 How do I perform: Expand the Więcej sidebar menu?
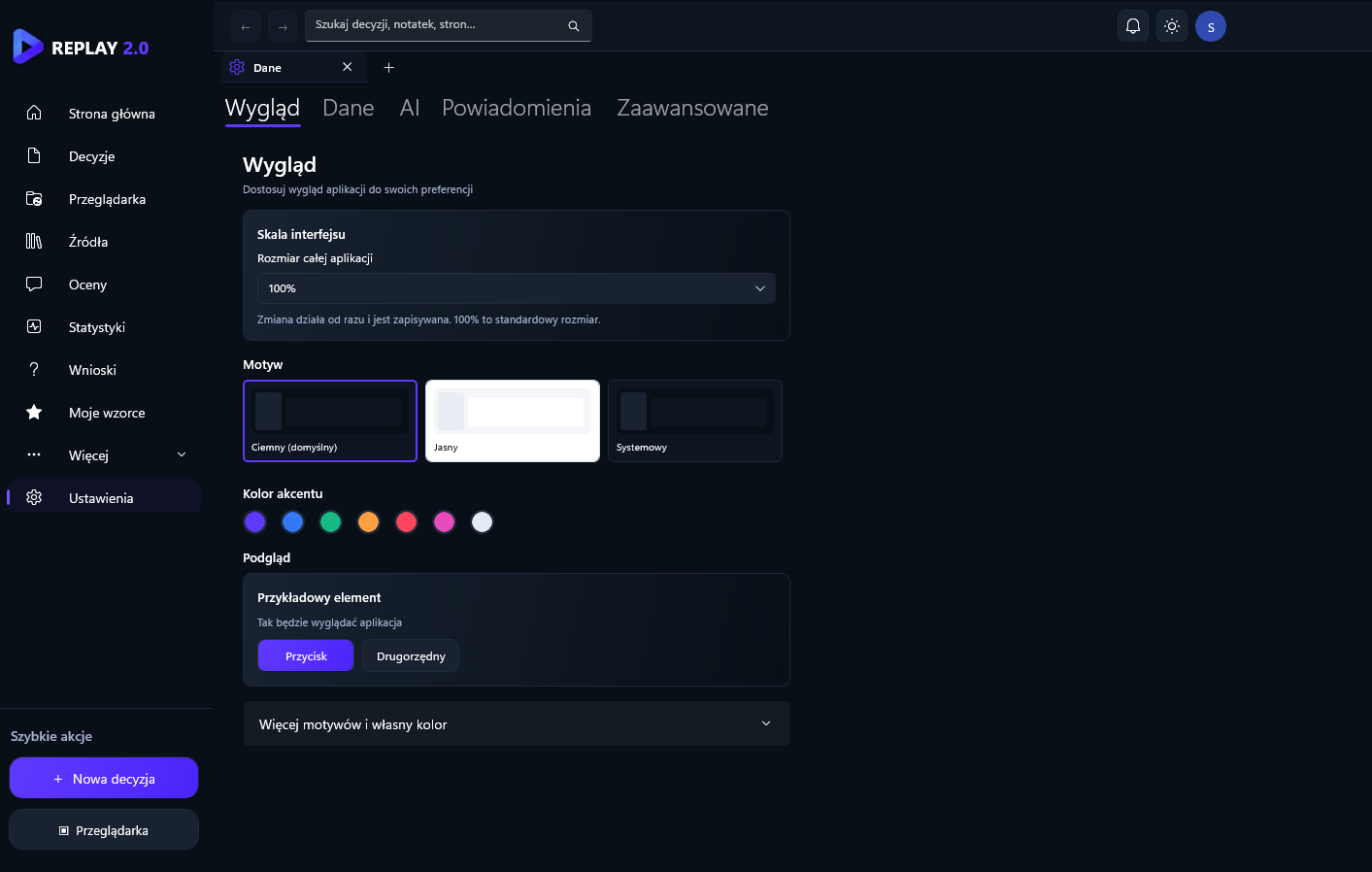click(x=105, y=454)
